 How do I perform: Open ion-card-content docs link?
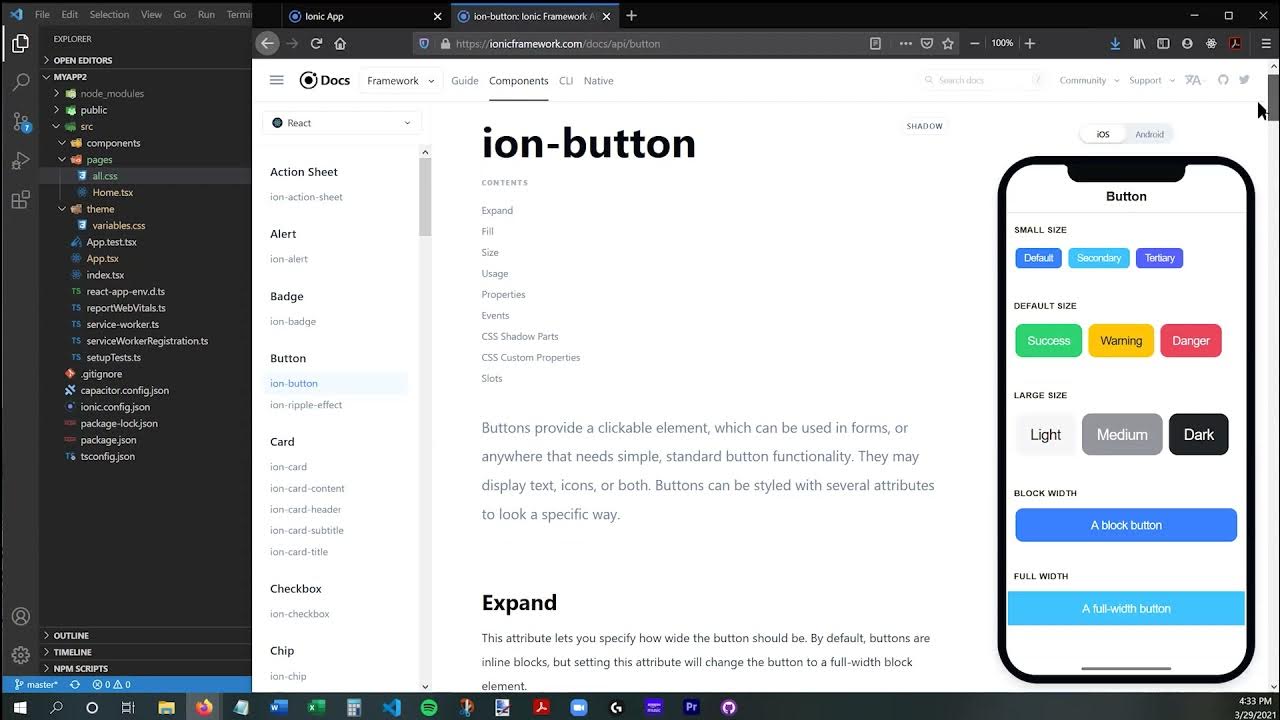coord(307,488)
